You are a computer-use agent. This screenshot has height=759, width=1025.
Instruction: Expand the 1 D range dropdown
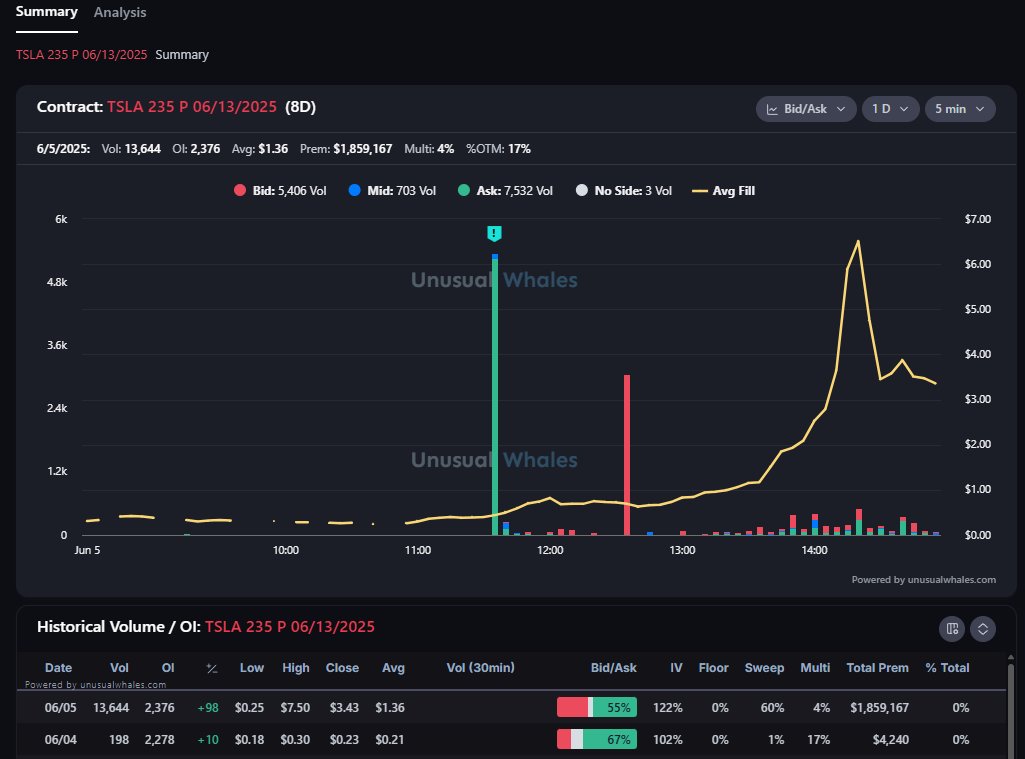click(890, 109)
